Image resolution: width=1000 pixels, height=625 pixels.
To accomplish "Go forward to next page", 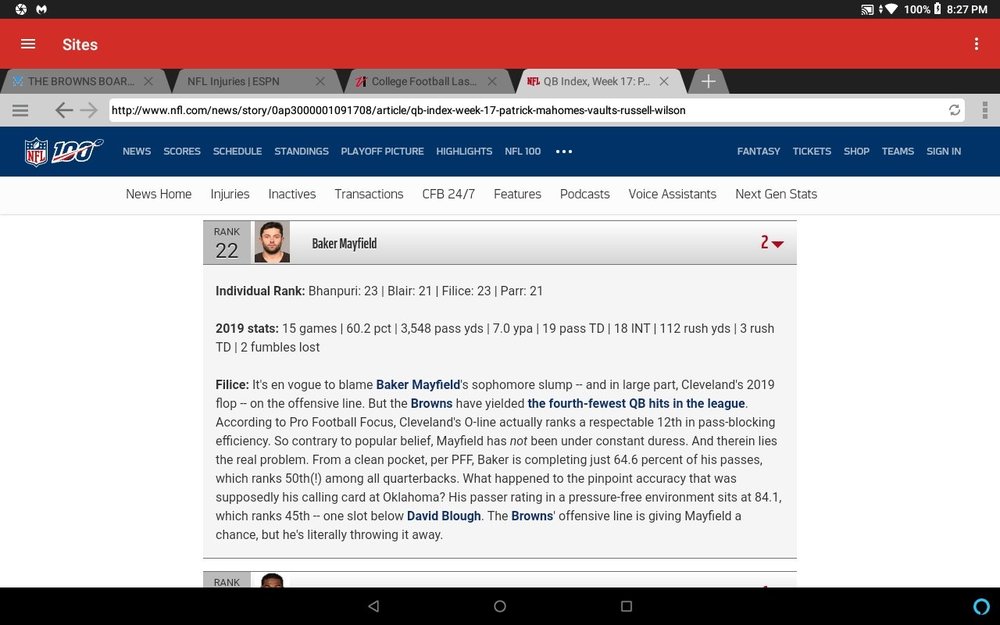I will [x=89, y=110].
